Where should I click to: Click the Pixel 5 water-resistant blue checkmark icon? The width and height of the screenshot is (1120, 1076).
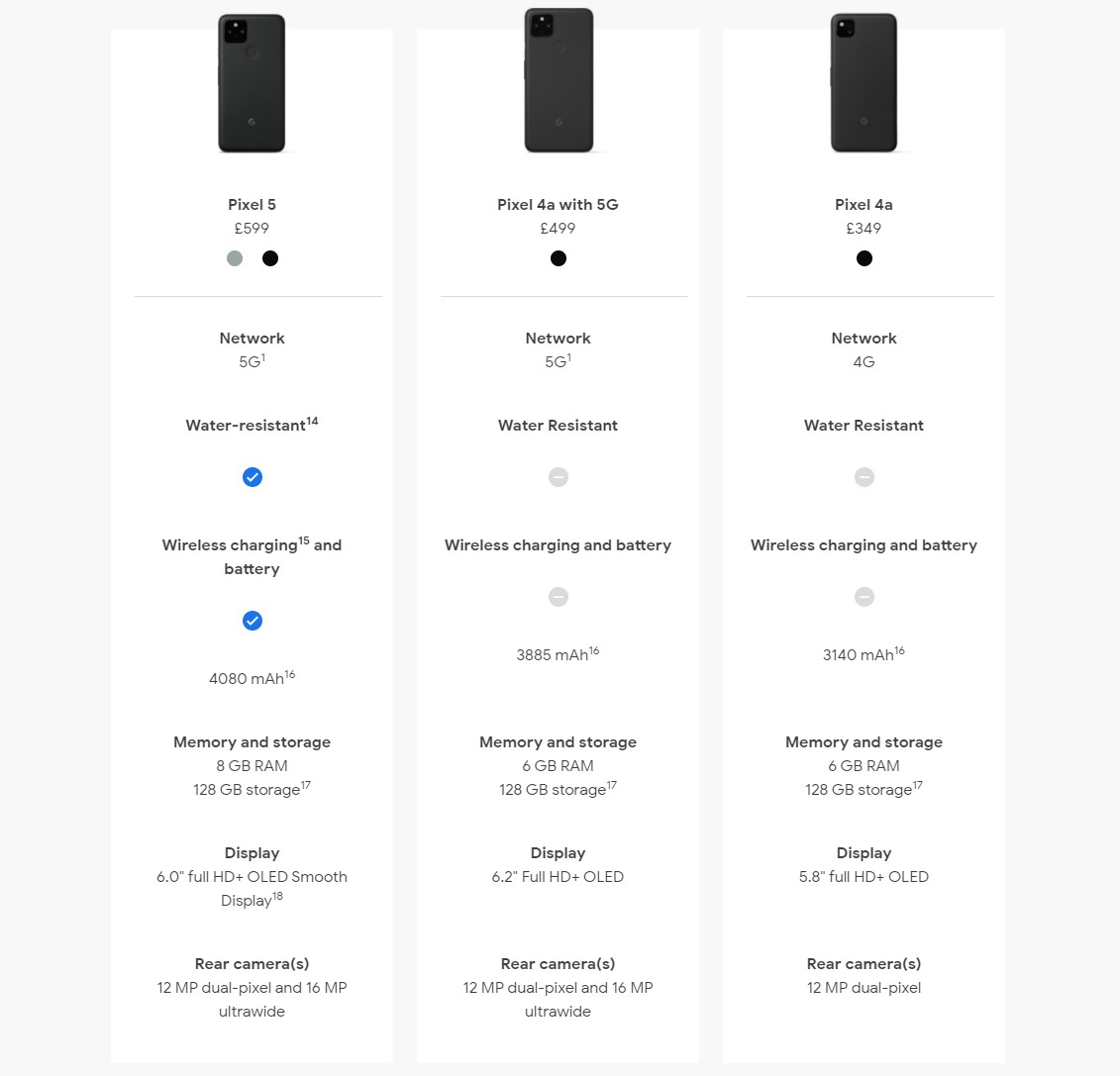[x=253, y=477]
